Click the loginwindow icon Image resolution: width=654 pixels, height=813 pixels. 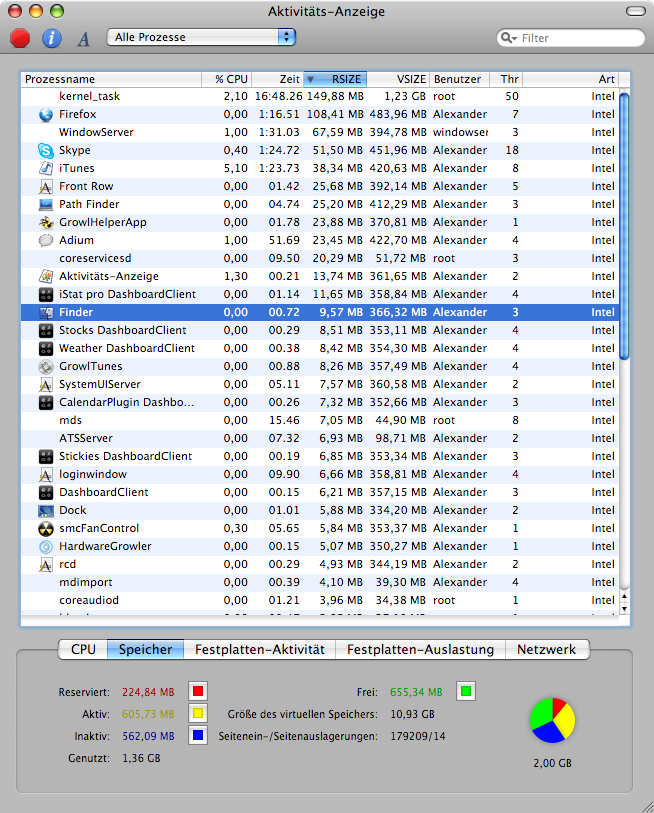point(46,474)
